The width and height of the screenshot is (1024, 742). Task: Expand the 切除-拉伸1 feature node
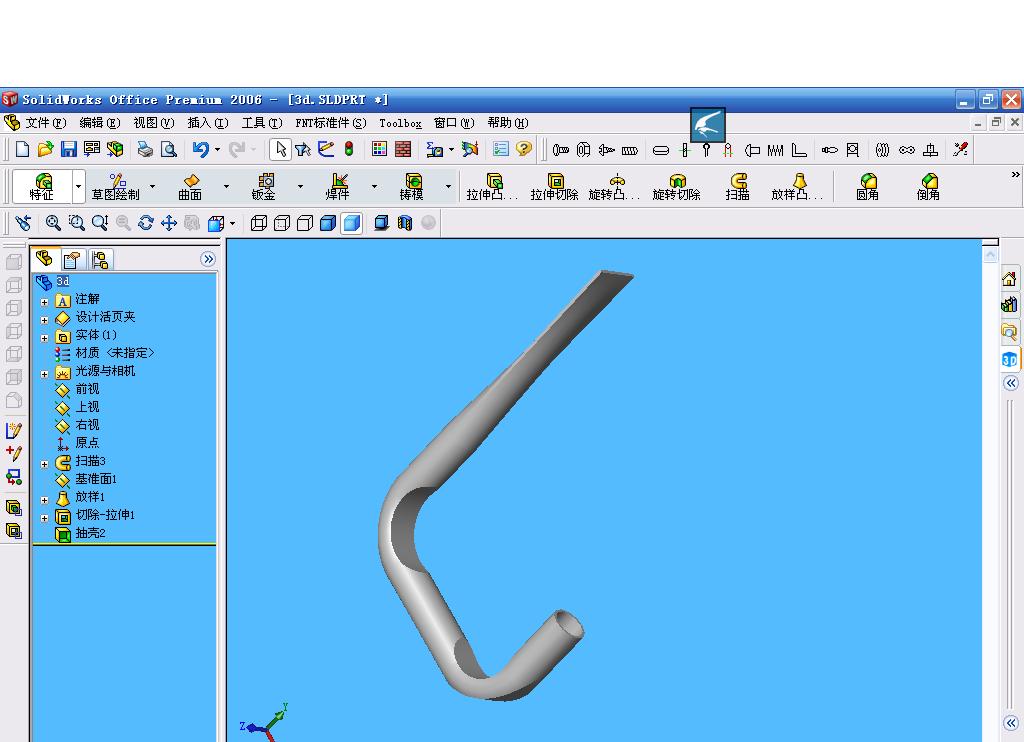click(x=44, y=519)
